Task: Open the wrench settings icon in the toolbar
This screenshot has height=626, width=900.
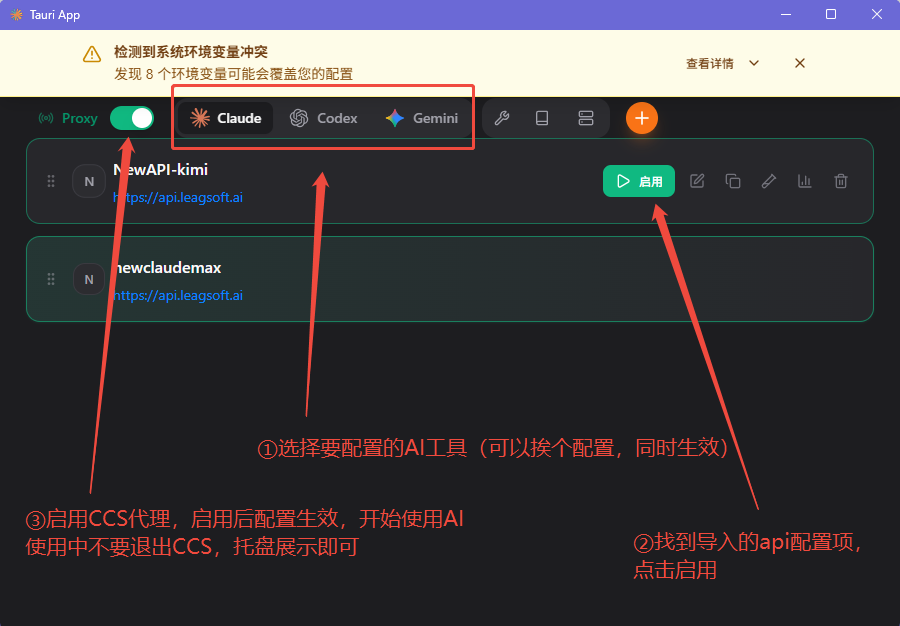Action: (x=502, y=118)
